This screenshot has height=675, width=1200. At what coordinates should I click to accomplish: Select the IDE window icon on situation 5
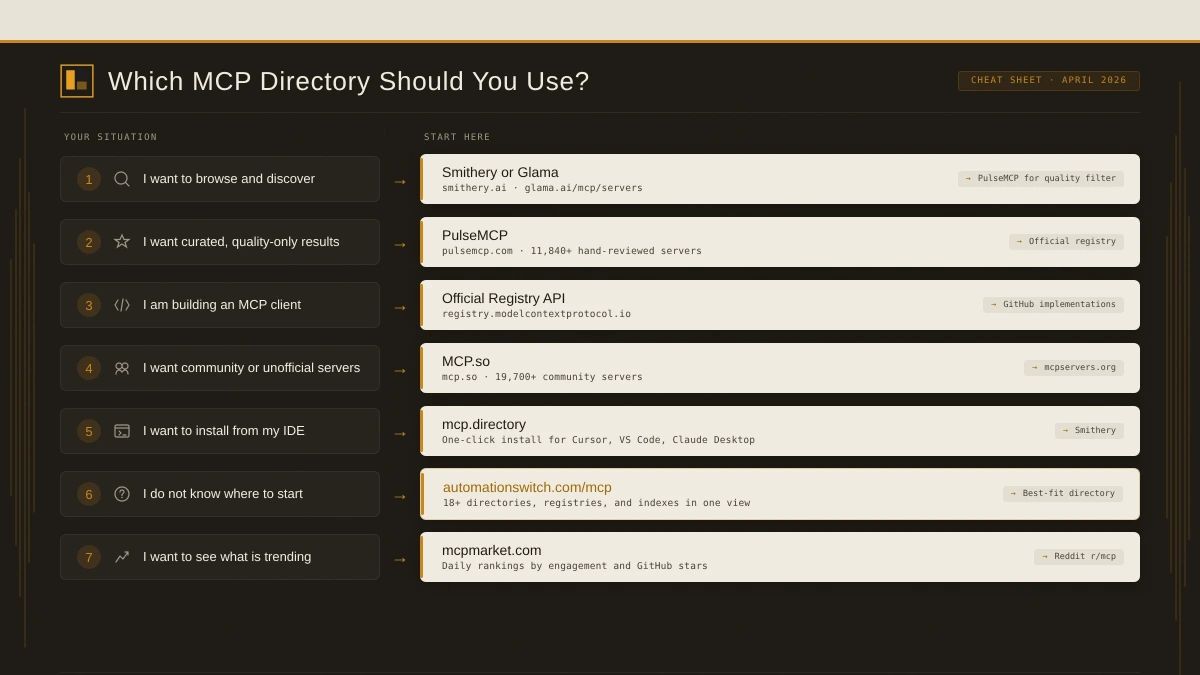(121, 430)
